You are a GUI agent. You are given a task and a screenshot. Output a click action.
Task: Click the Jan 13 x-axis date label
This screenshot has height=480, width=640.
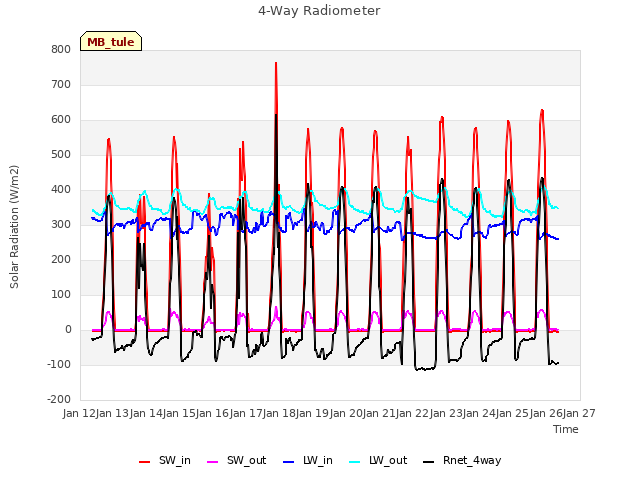tap(113, 414)
